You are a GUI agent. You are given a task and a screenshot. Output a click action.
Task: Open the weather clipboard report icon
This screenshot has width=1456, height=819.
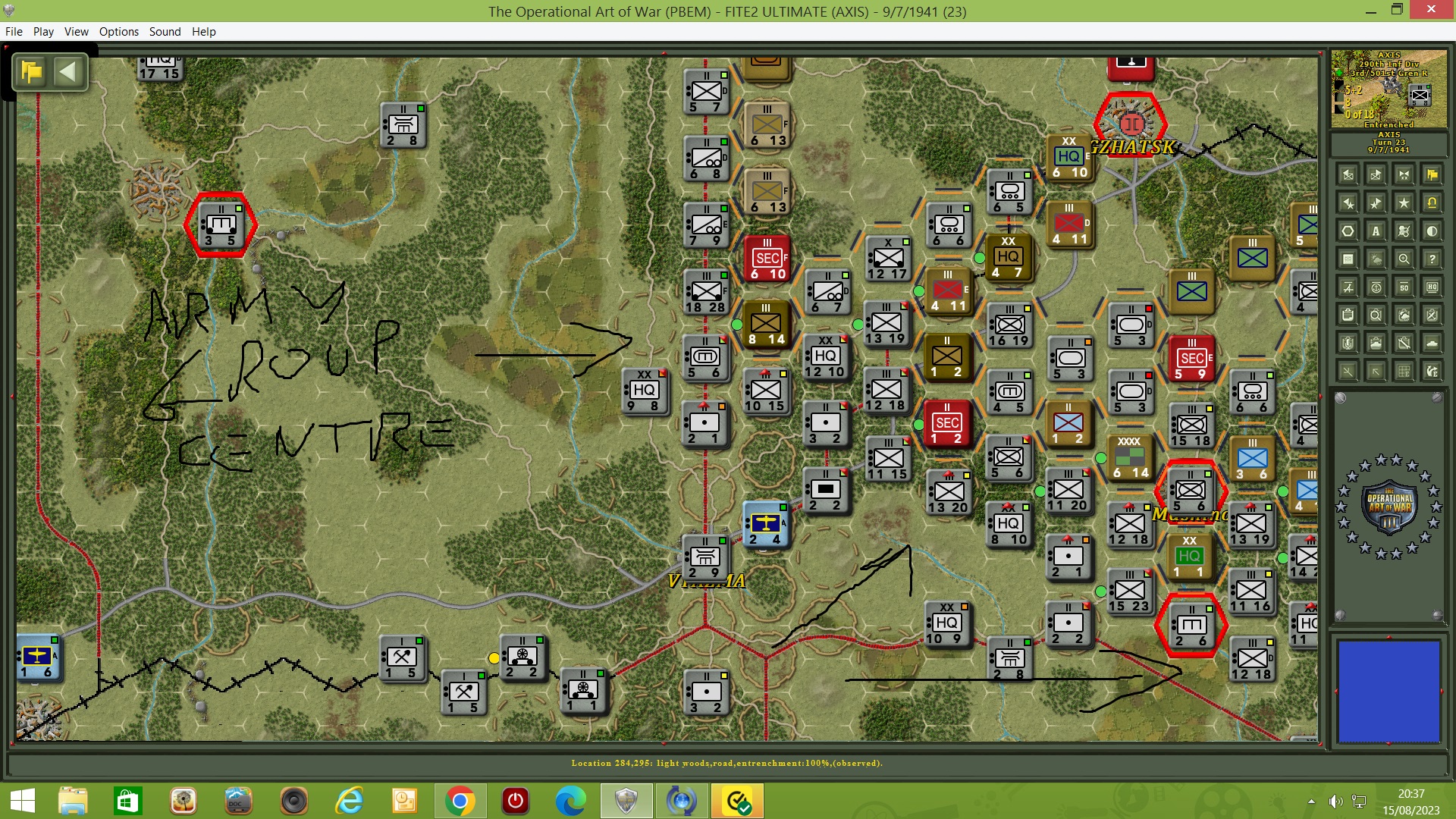1404,315
